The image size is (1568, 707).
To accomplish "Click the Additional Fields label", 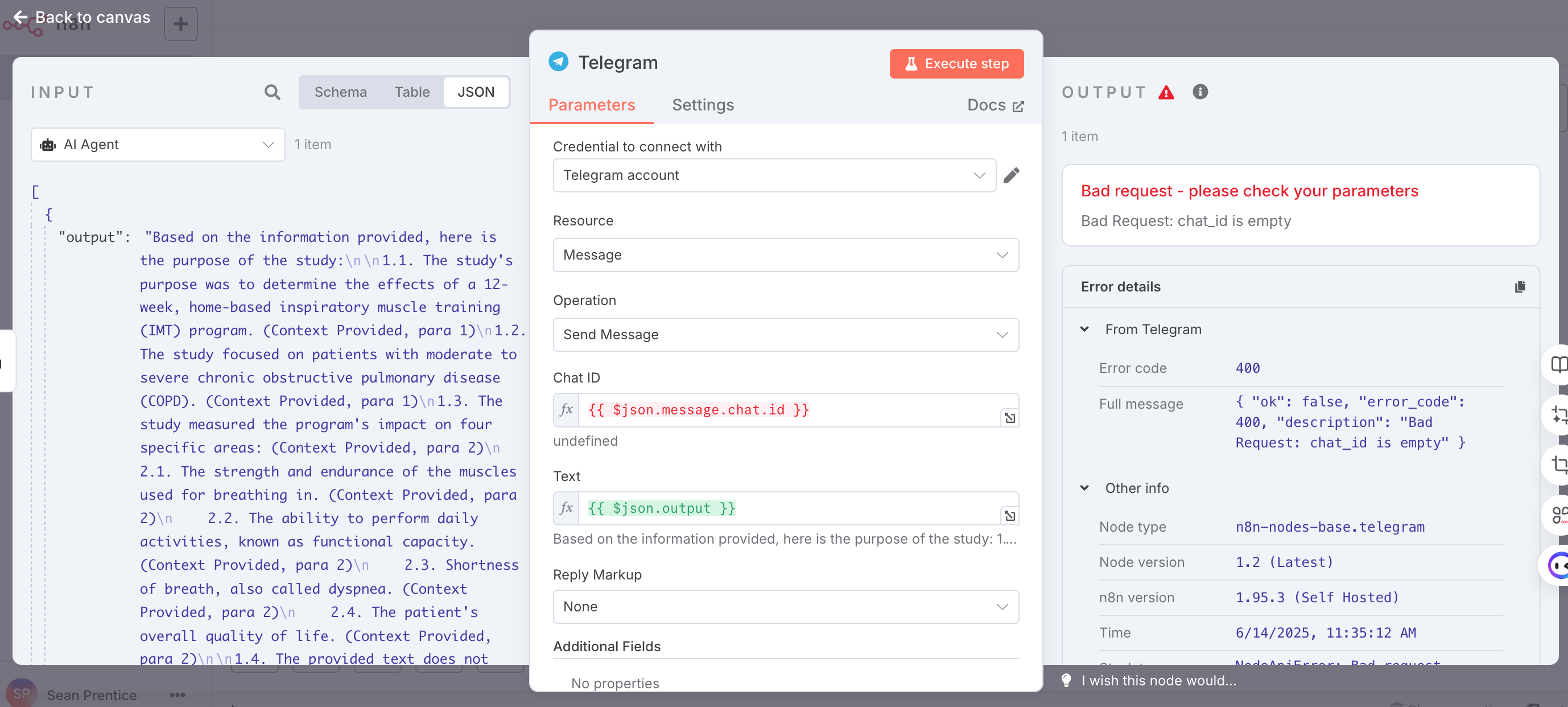I will [606, 647].
